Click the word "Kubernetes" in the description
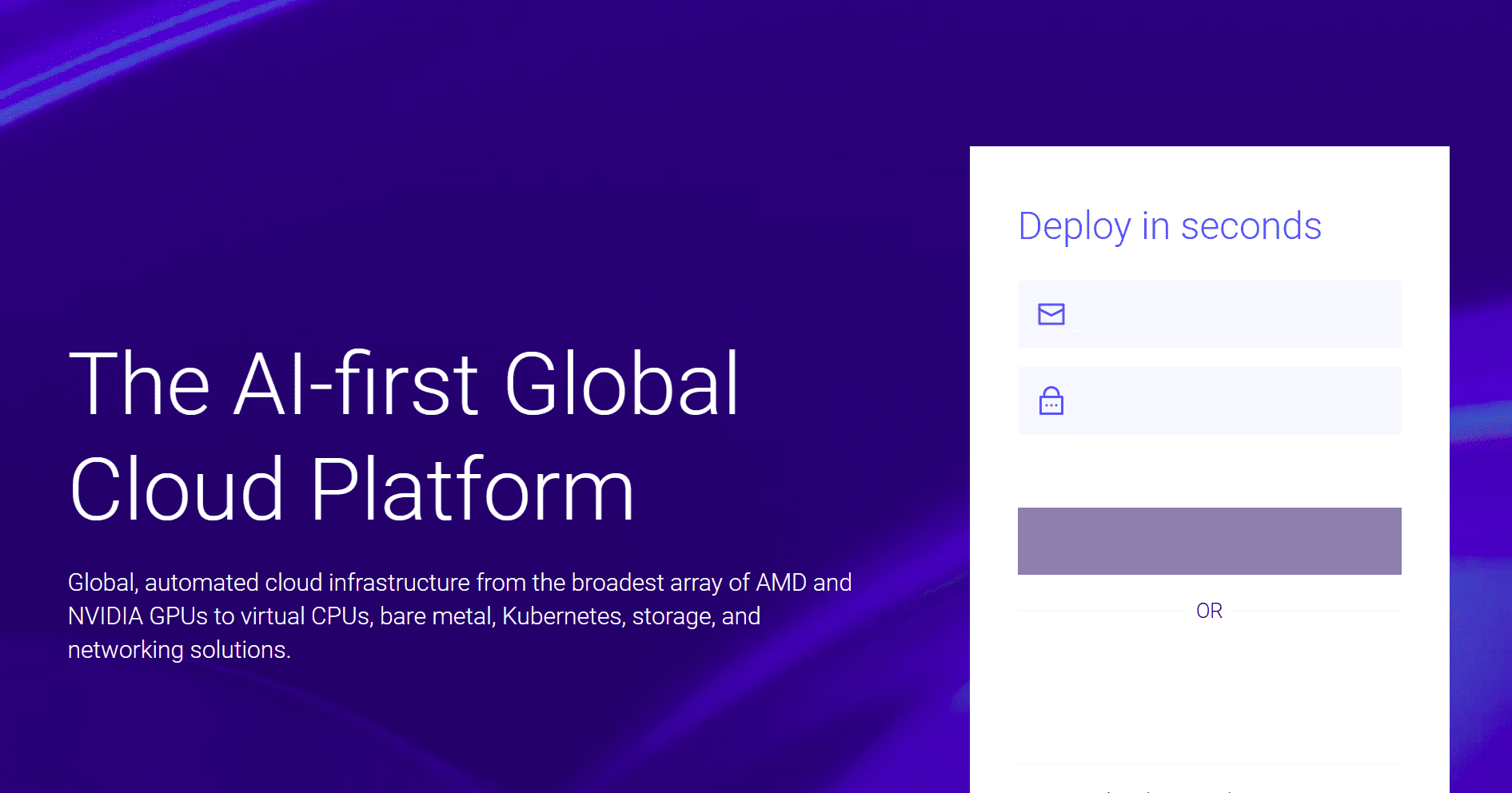This screenshot has height=793, width=1512. (561, 616)
